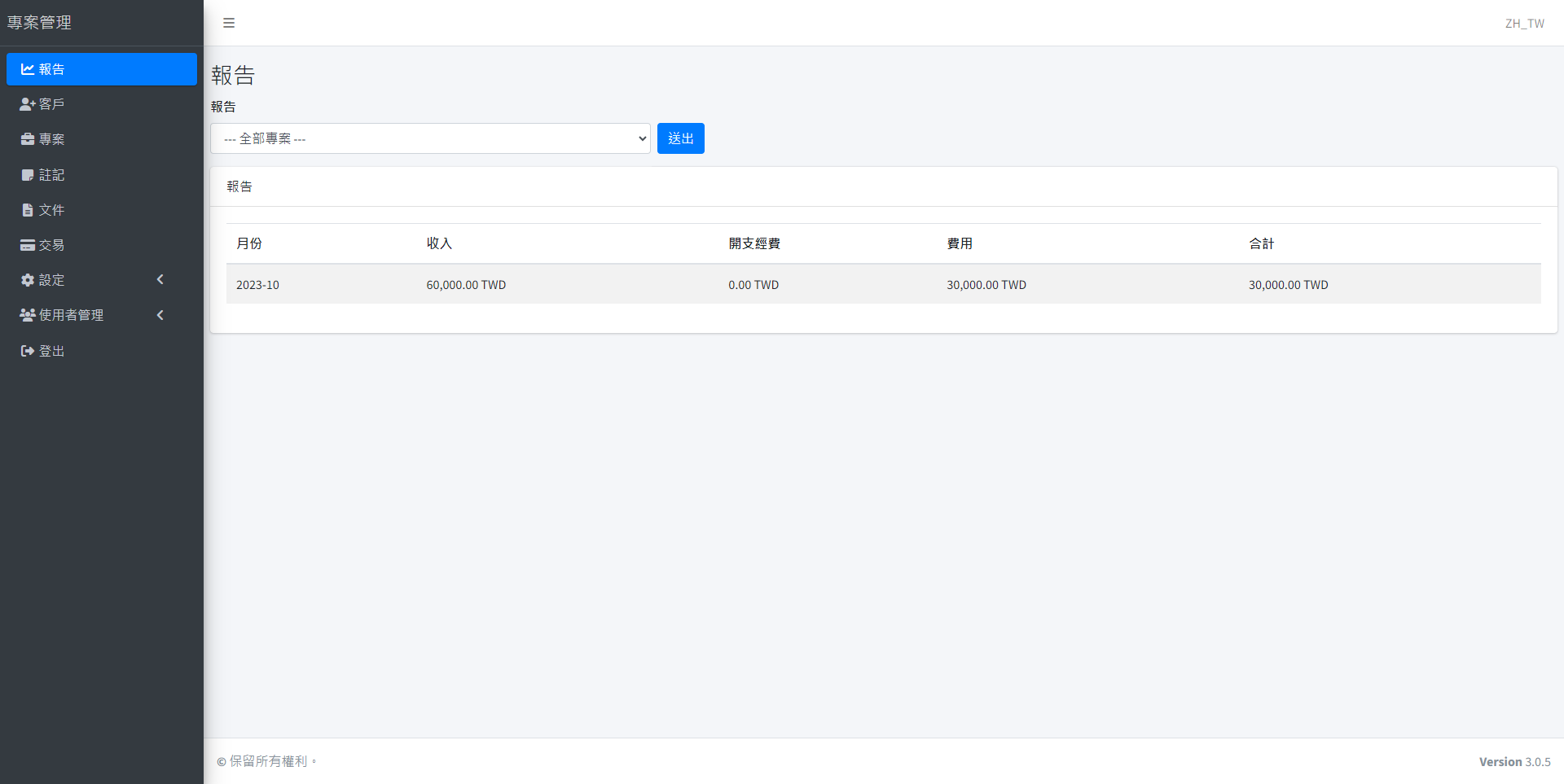Click the 專案管理 app title
This screenshot has height=784, width=1564.
pyautogui.click(x=38, y=23)
